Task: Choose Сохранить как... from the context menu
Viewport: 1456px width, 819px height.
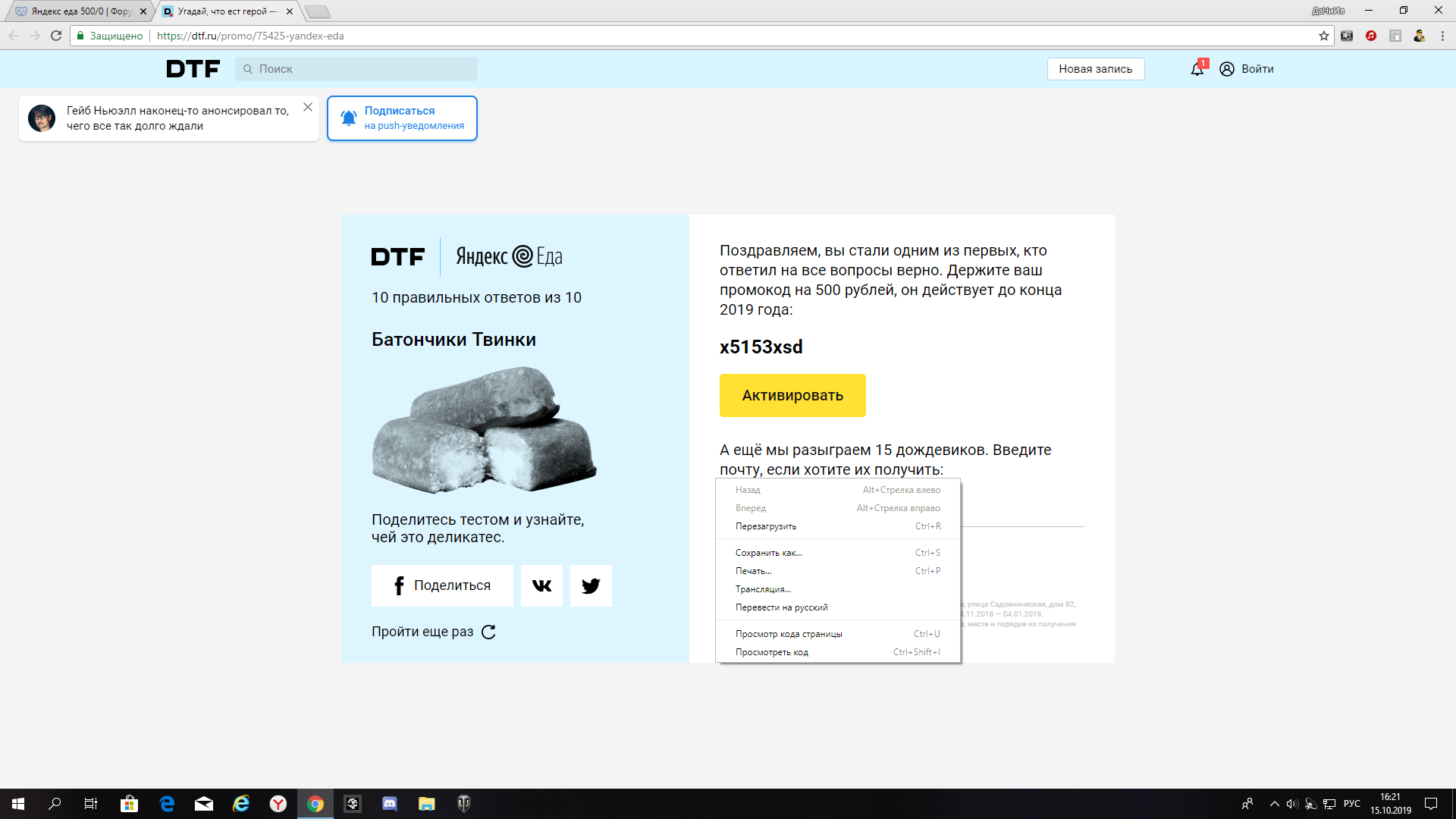Action: (x=838, y=553)
